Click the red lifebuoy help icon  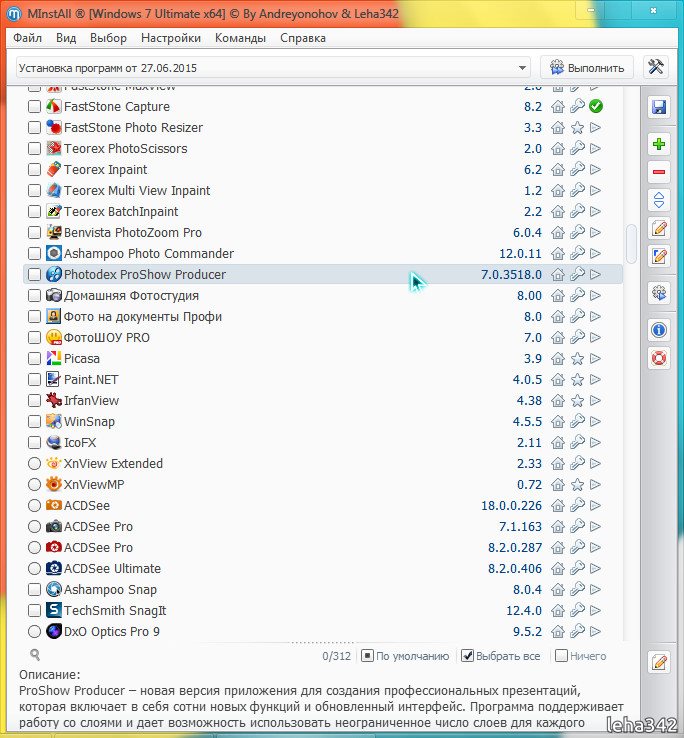point(659,358)
